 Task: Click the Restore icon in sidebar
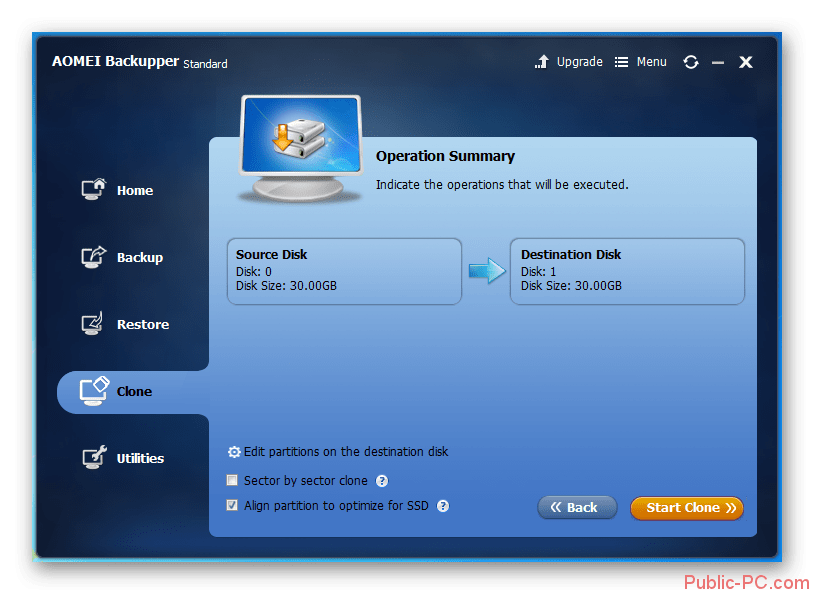pos(93,323)
